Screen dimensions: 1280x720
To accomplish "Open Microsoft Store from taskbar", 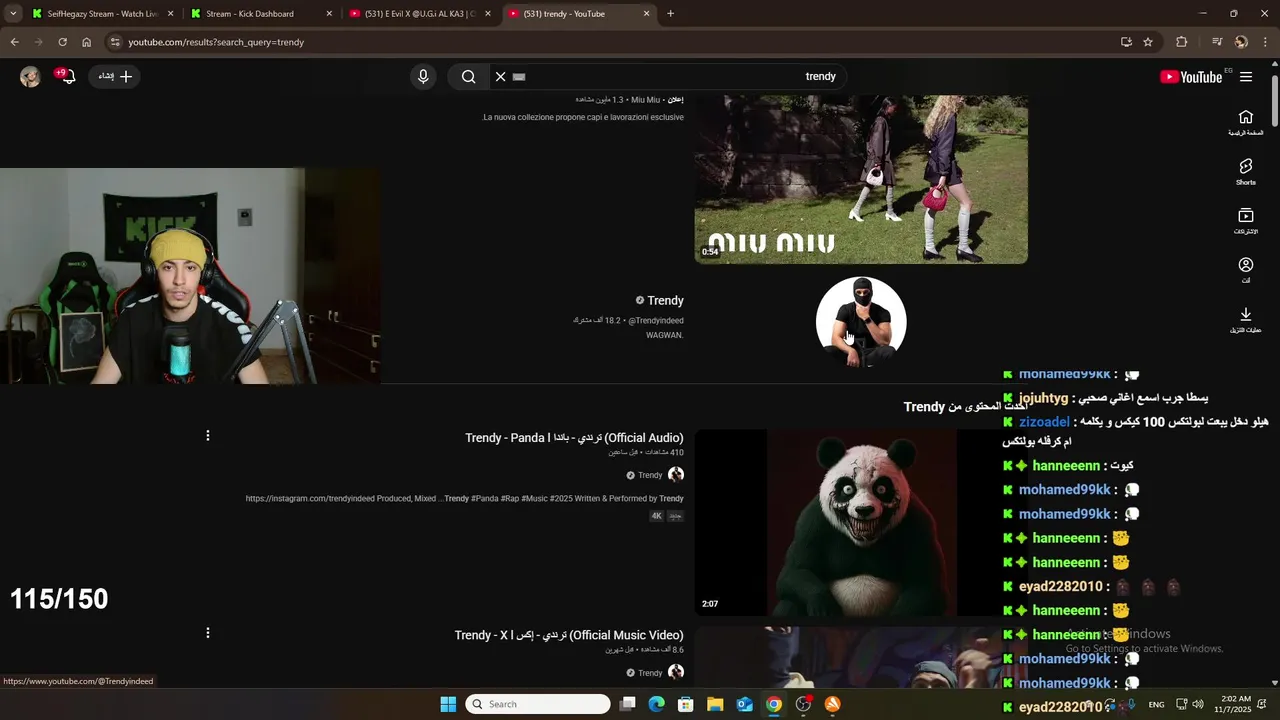I will 686,704.
